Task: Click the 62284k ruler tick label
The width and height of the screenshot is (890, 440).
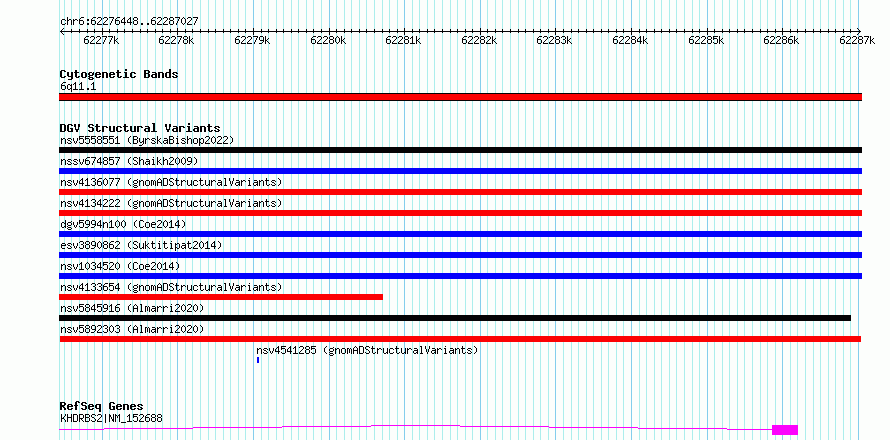Action: [630, 40]
